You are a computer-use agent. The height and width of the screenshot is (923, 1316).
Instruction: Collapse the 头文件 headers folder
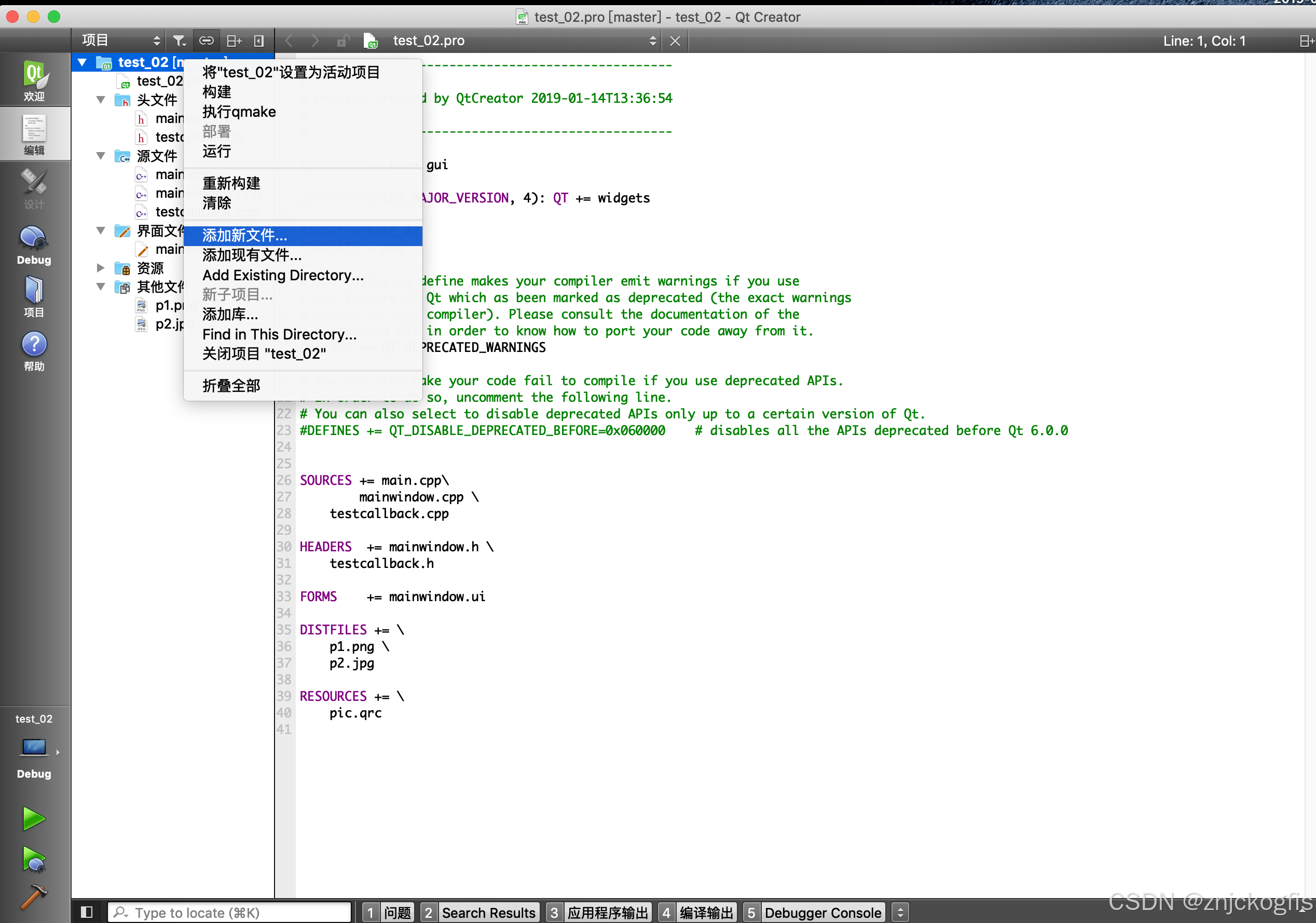point(101,100)
